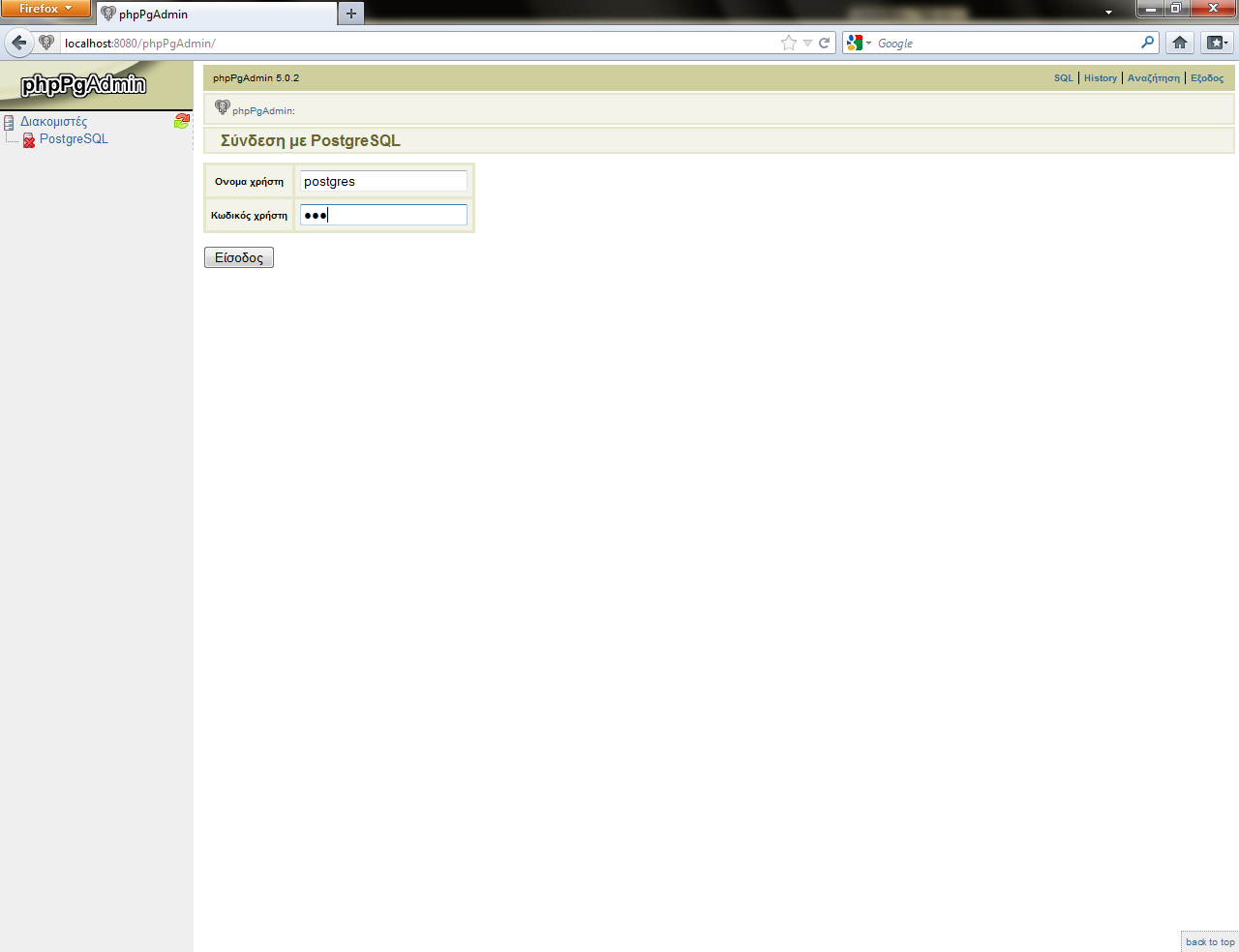Screen dimensions: 1239x952
Task: Go to the Firefox home page
Action: click(1179, 43)
